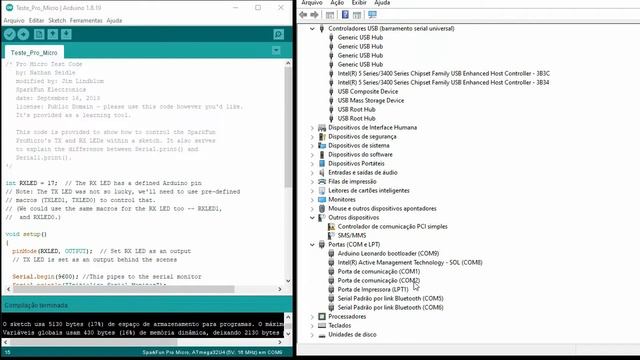The width and height of the screenshot is (640, 360).
Task: Select Arduino Leonardo bootloader (COM9)
Action: 388,253
